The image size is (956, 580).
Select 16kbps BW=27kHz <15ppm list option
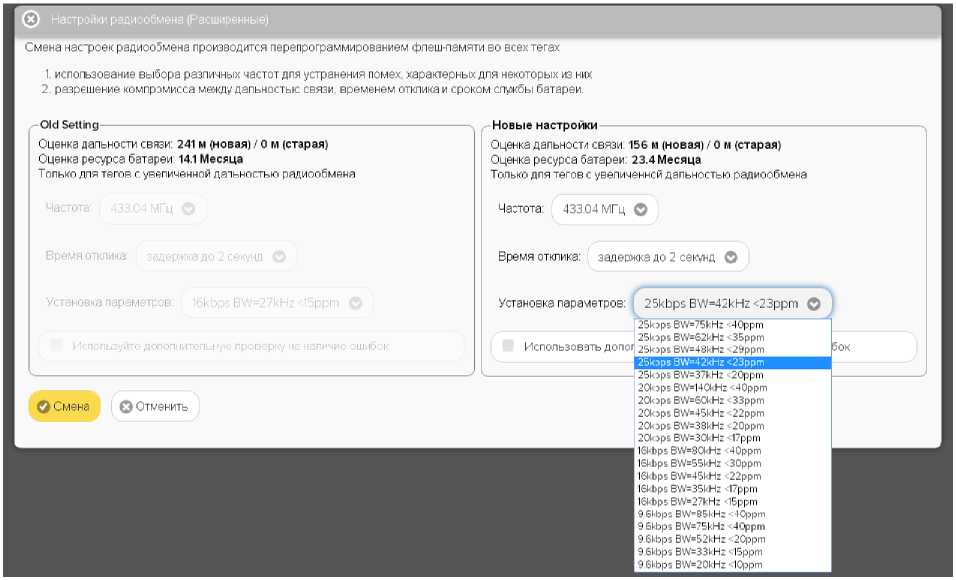(x=733, y=501)
